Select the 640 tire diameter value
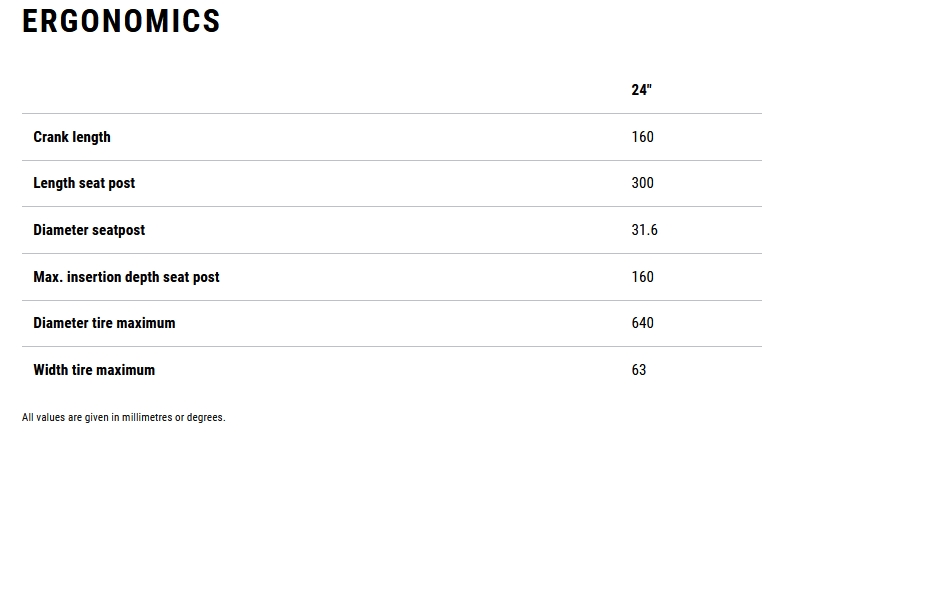The height and width of the screenshot is (600, 929). 642,323
